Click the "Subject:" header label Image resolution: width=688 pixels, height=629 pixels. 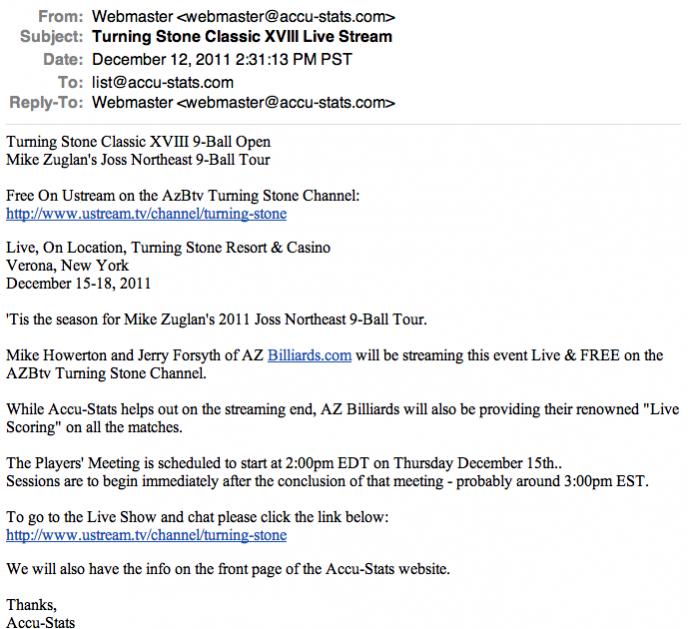[x=50, y=38]
